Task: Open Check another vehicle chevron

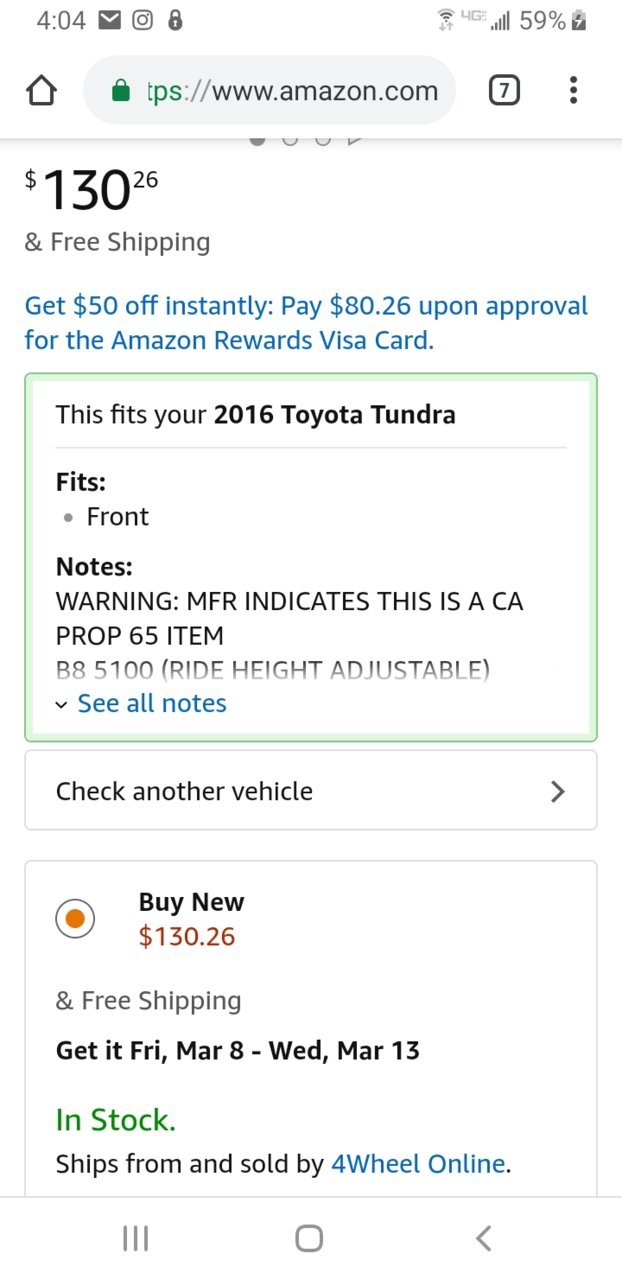Action: point(558,791)
